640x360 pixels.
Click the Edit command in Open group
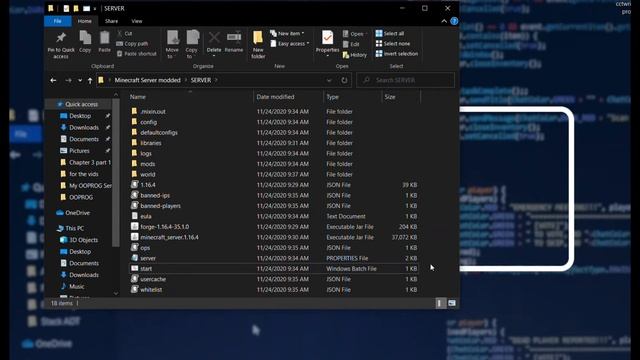coord(351,44)
